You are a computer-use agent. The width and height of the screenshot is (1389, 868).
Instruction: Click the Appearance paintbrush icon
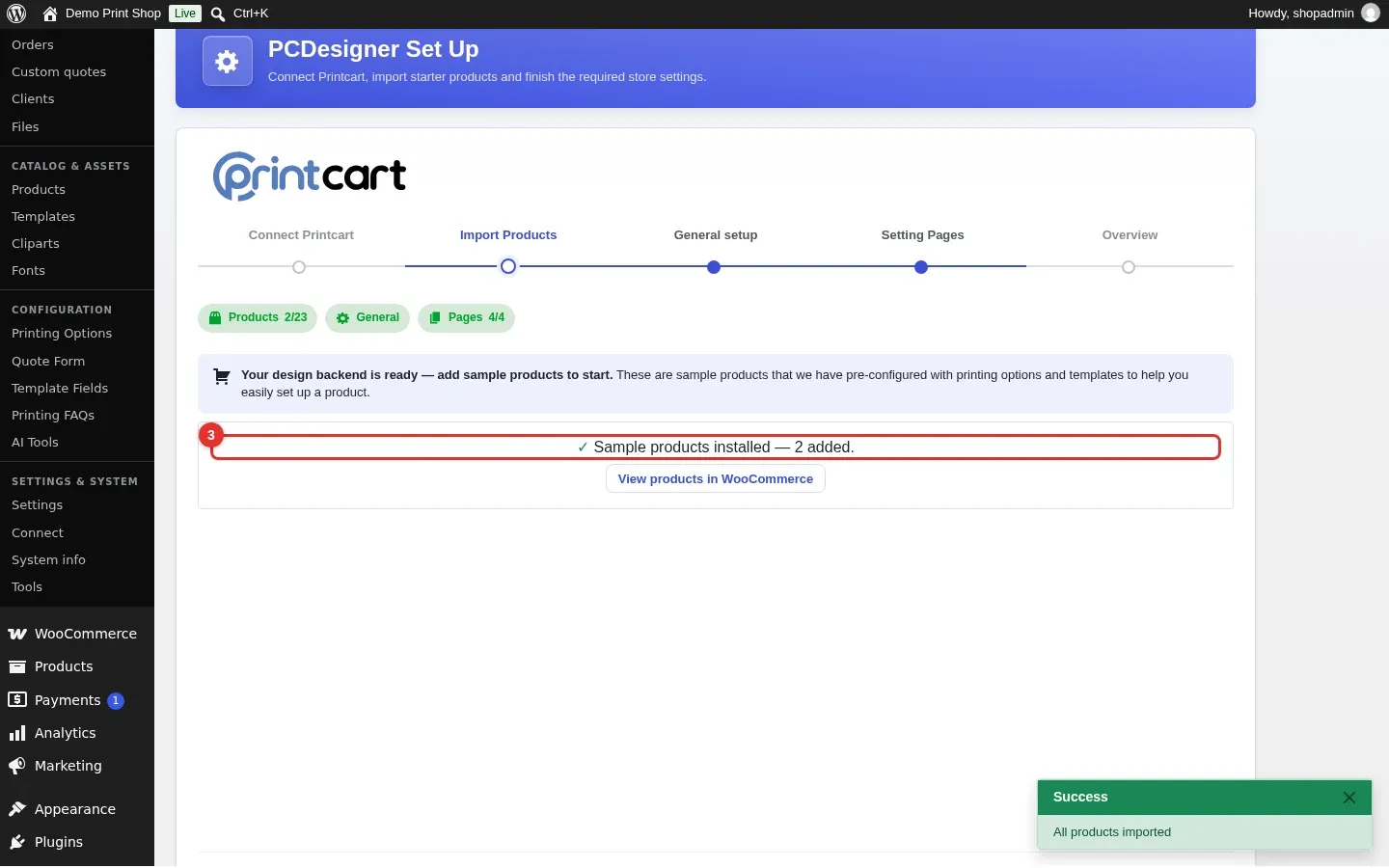(17, 809)
